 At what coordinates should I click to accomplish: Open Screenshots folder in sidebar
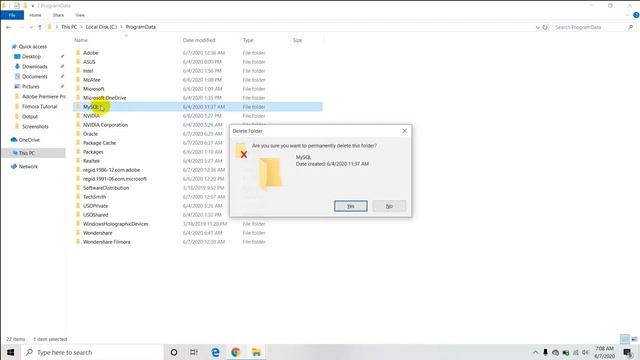(35, 127)
